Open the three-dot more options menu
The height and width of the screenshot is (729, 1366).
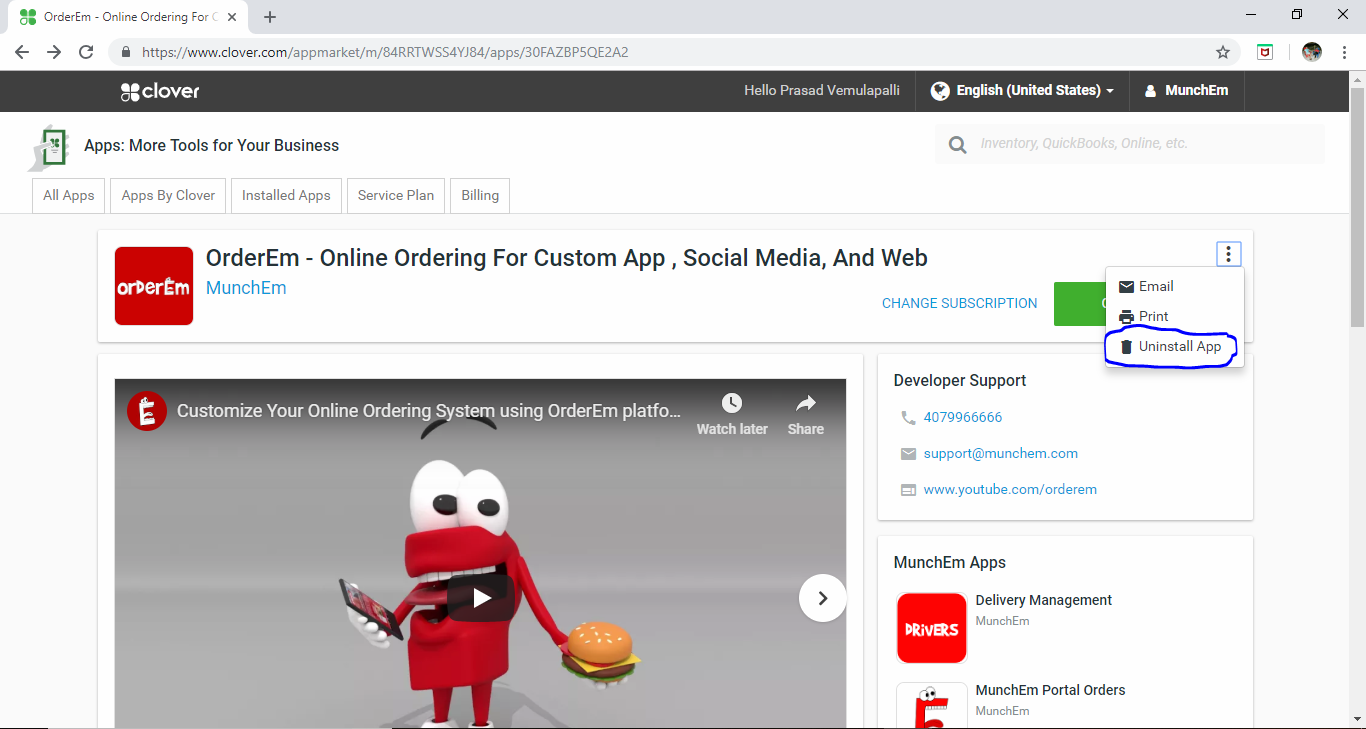point(1228,254)
